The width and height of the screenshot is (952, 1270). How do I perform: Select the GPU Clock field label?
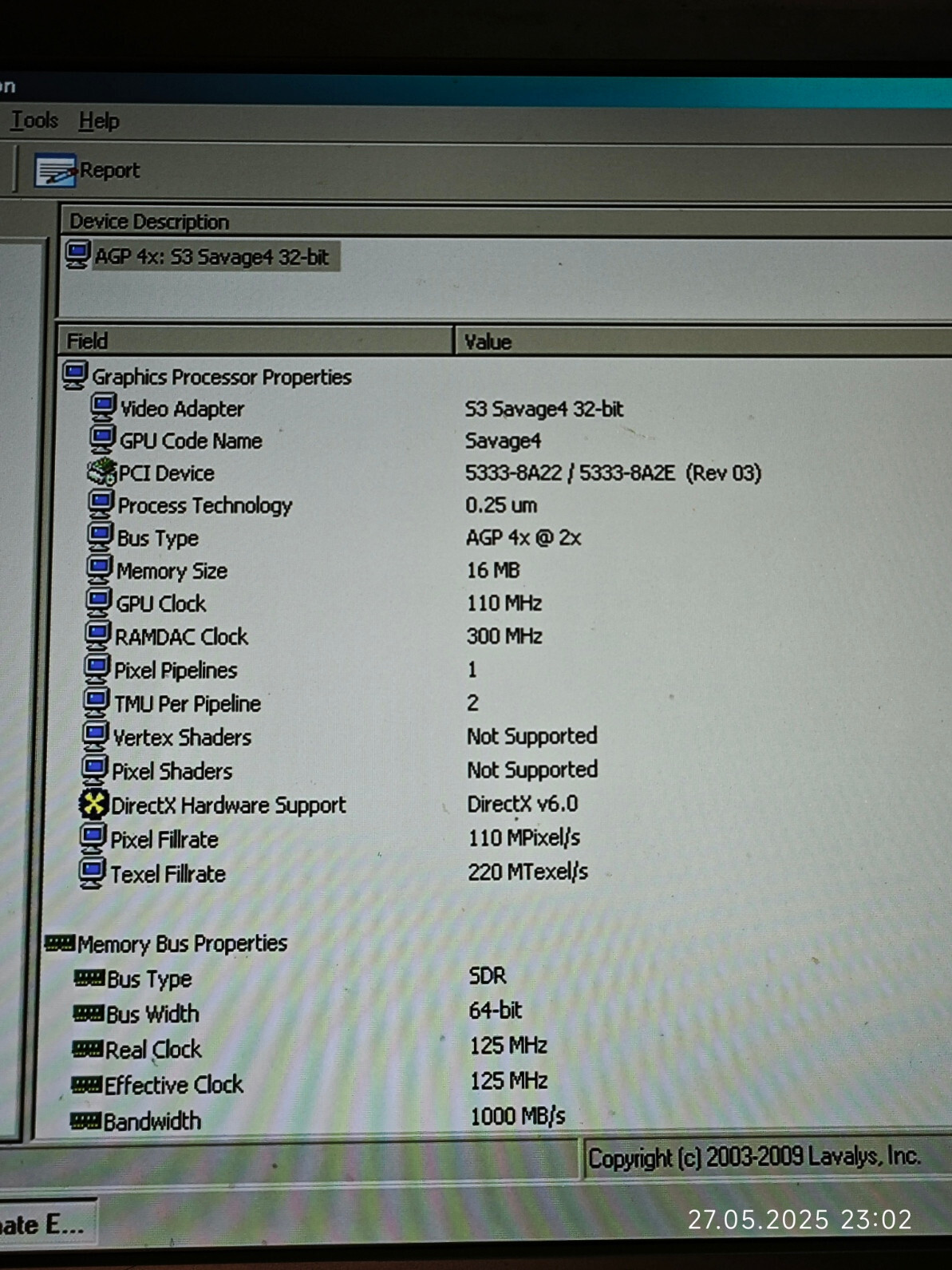(160, 604)
